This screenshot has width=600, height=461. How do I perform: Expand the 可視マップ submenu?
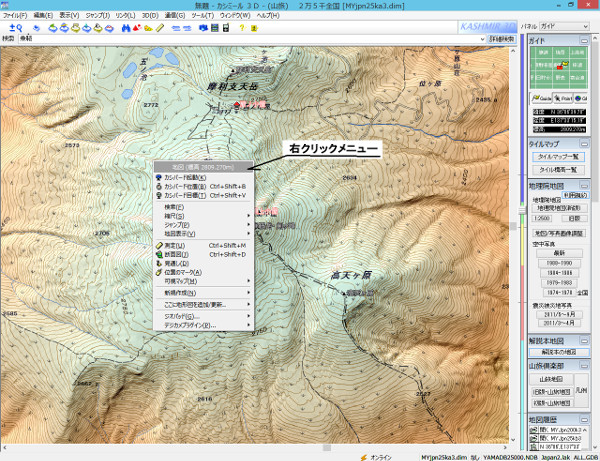181,281
